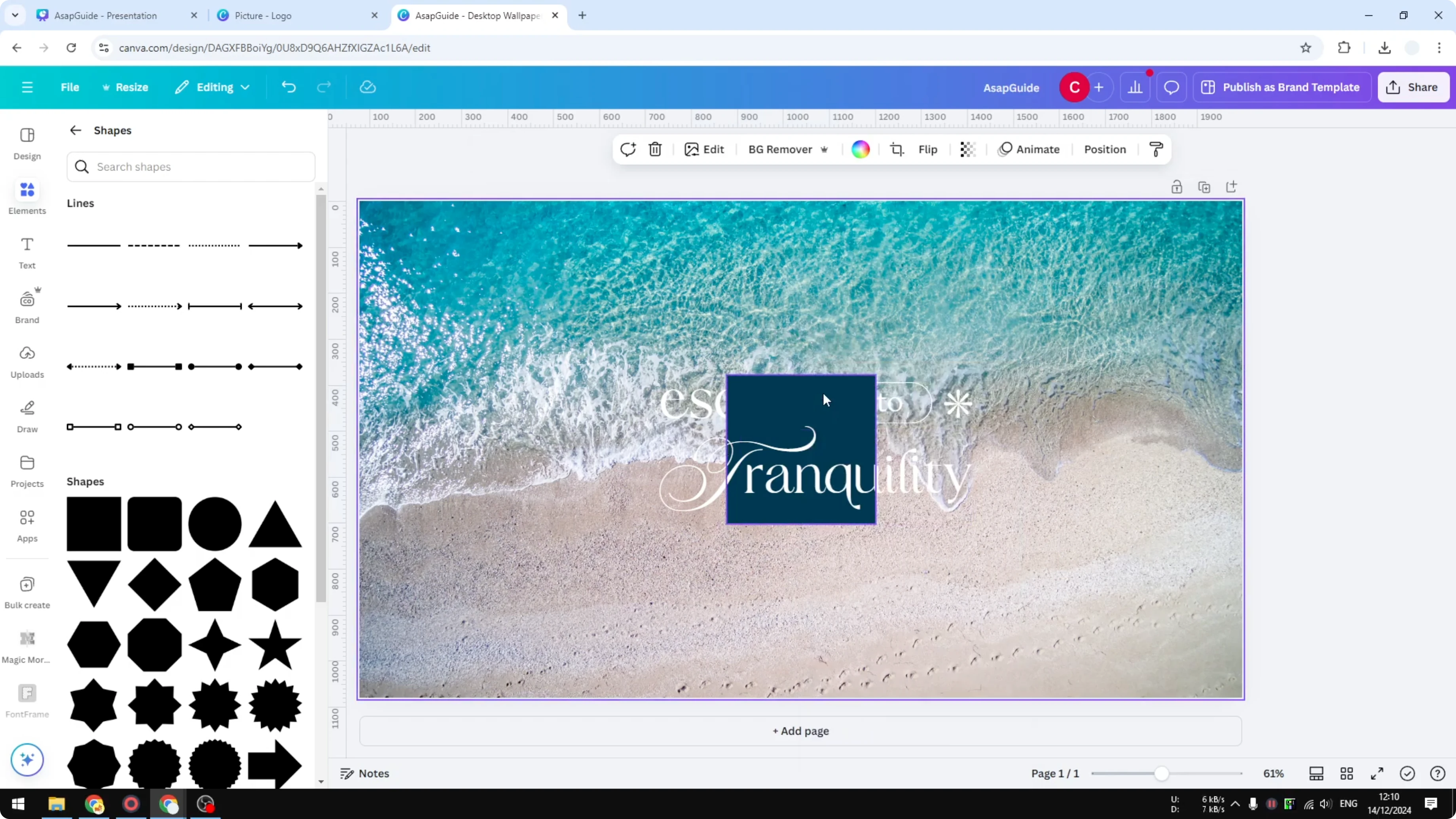
Task: Open the browser tab search dropdown
Action: click(15, 15)
